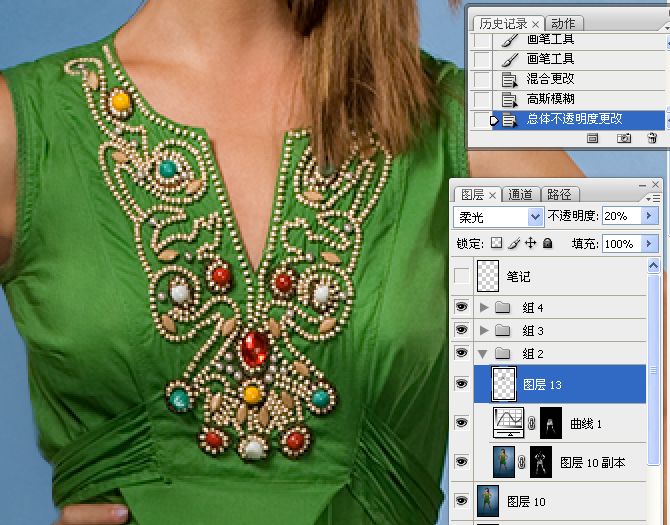Select the 笔记 layer thumbnail
This screenshot has height=525, width=670.
(488, 276)
